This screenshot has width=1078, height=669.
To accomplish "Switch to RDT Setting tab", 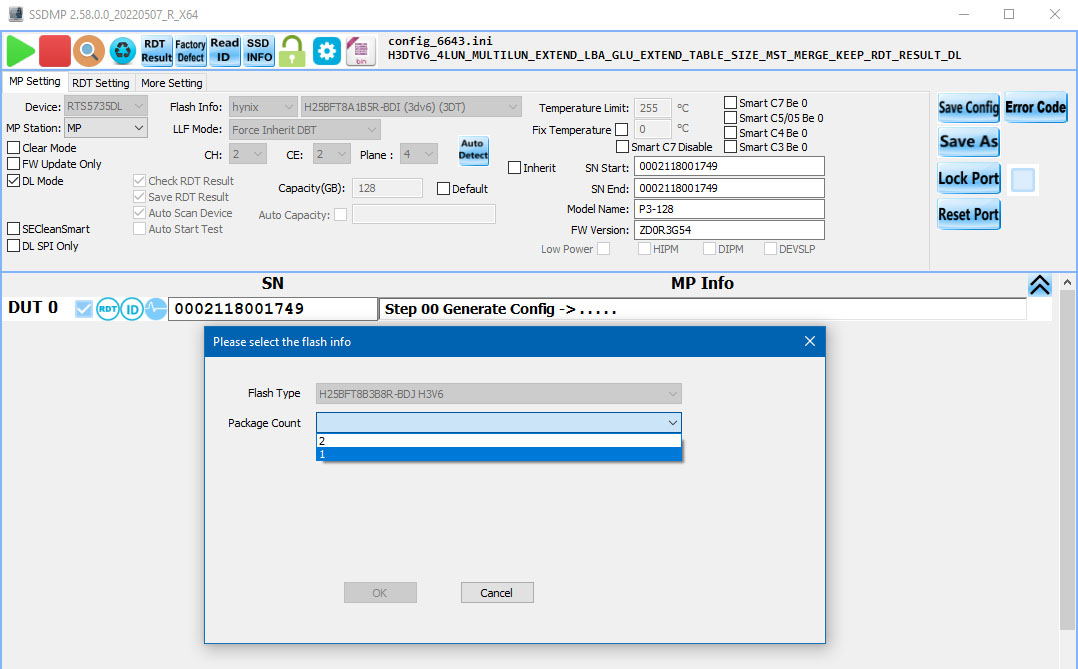I will pyautogui.click(x=100, y=83).
